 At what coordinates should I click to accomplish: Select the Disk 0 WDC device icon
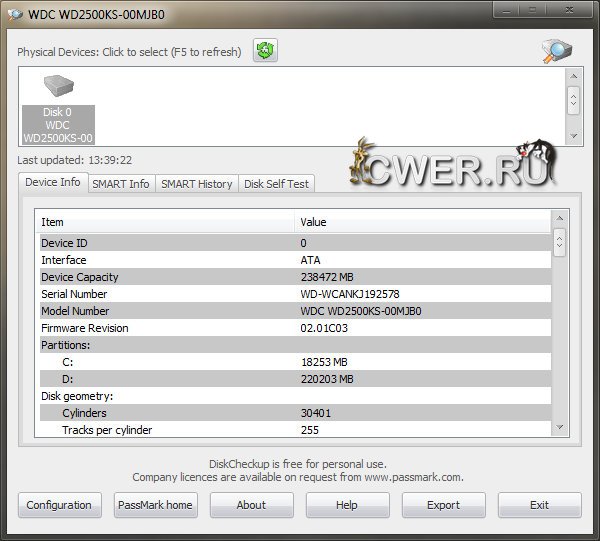pos(59,108)
